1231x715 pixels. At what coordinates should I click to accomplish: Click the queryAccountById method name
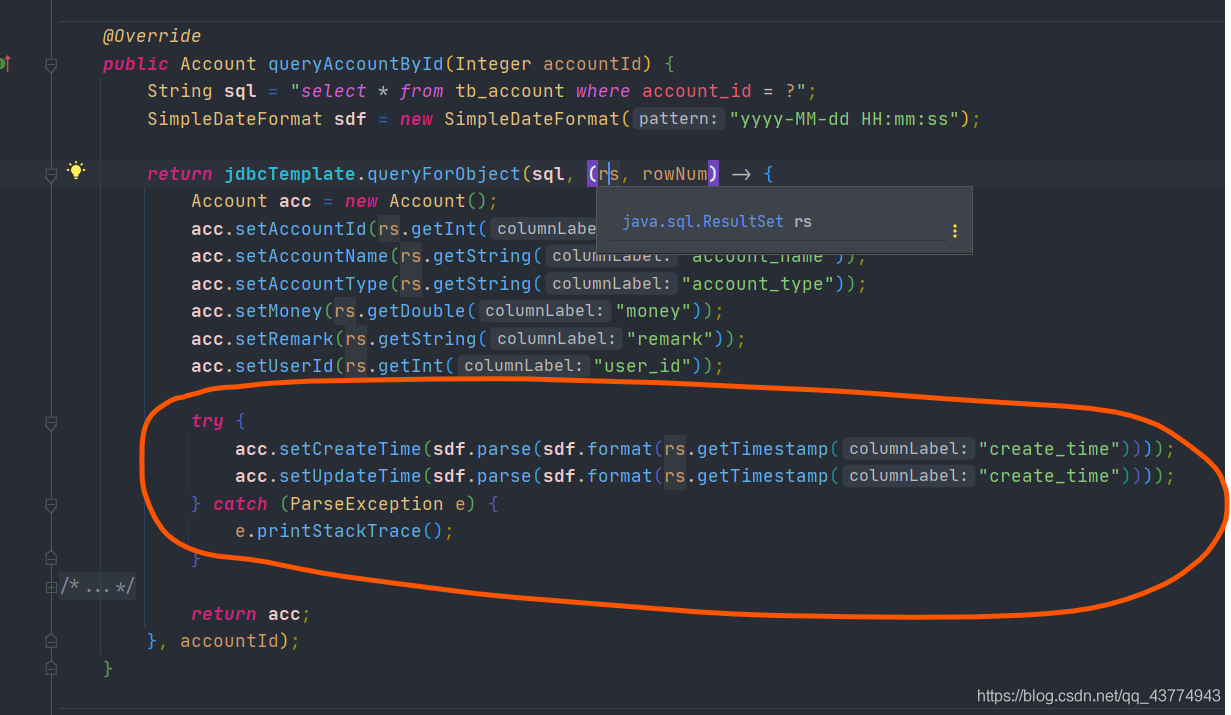tap(355, 64)
